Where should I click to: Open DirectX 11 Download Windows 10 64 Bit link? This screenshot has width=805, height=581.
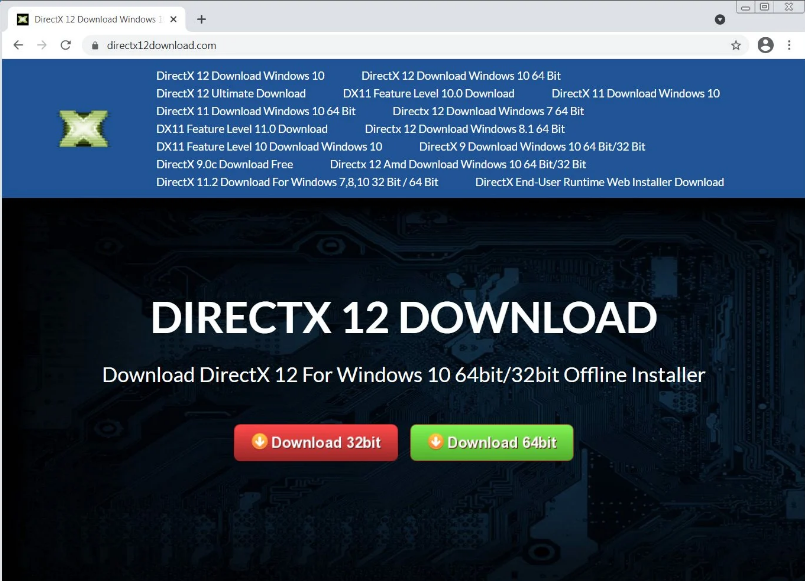pyautogui.click(x=256, y=111)
